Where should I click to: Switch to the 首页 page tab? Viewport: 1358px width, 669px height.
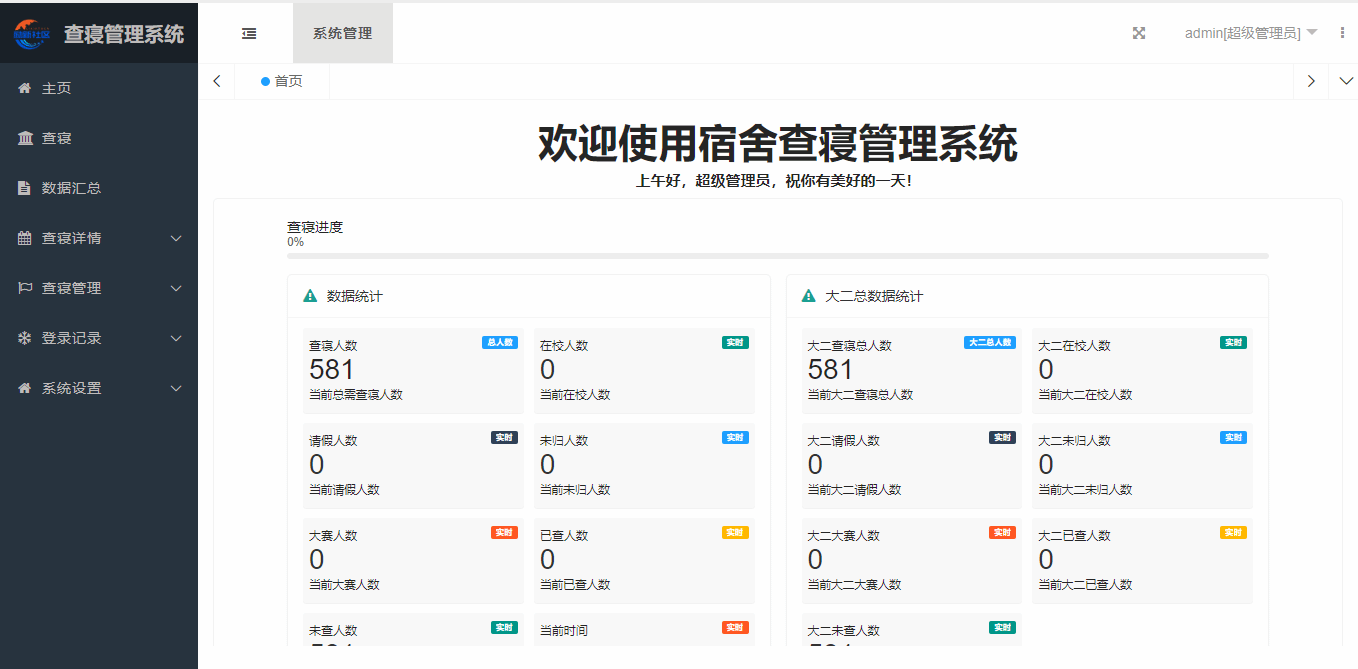point(282,81)
